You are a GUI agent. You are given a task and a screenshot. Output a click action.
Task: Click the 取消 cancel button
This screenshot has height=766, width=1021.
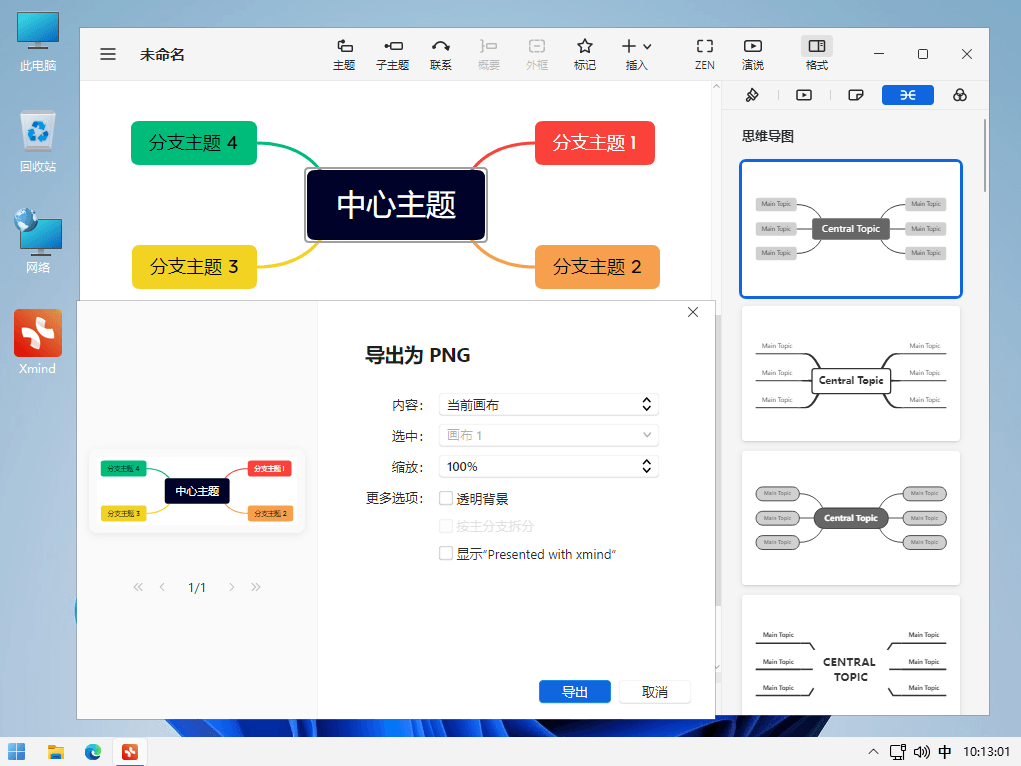coord(654,692)
